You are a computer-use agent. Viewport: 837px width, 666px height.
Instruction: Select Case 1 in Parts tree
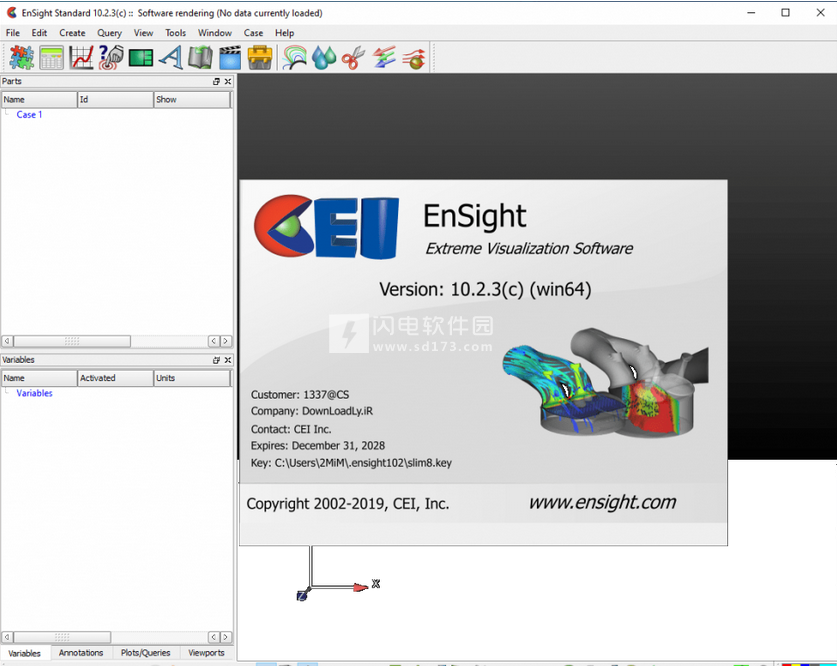[29, 115]
